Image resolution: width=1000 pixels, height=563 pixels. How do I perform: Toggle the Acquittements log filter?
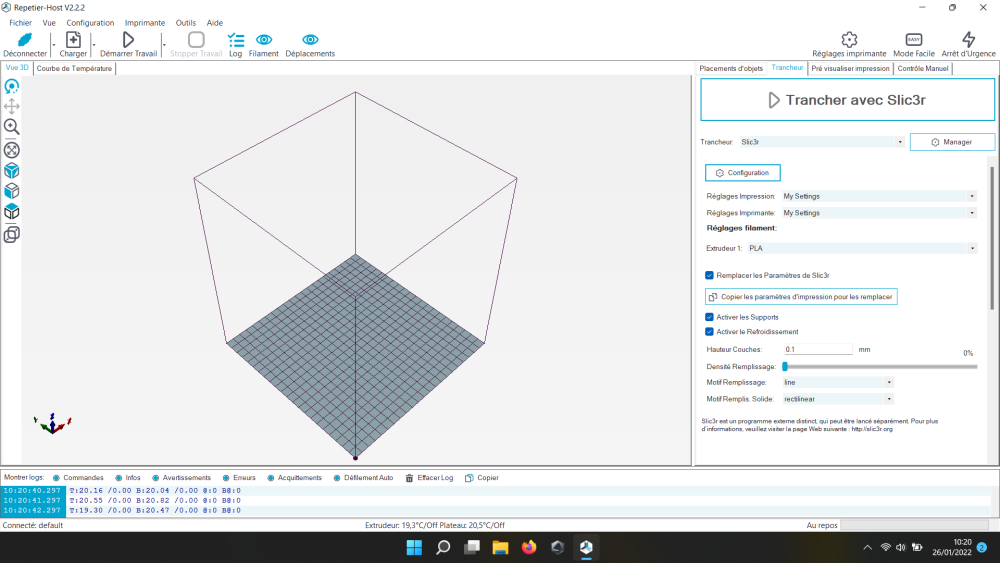pos(294,478)
